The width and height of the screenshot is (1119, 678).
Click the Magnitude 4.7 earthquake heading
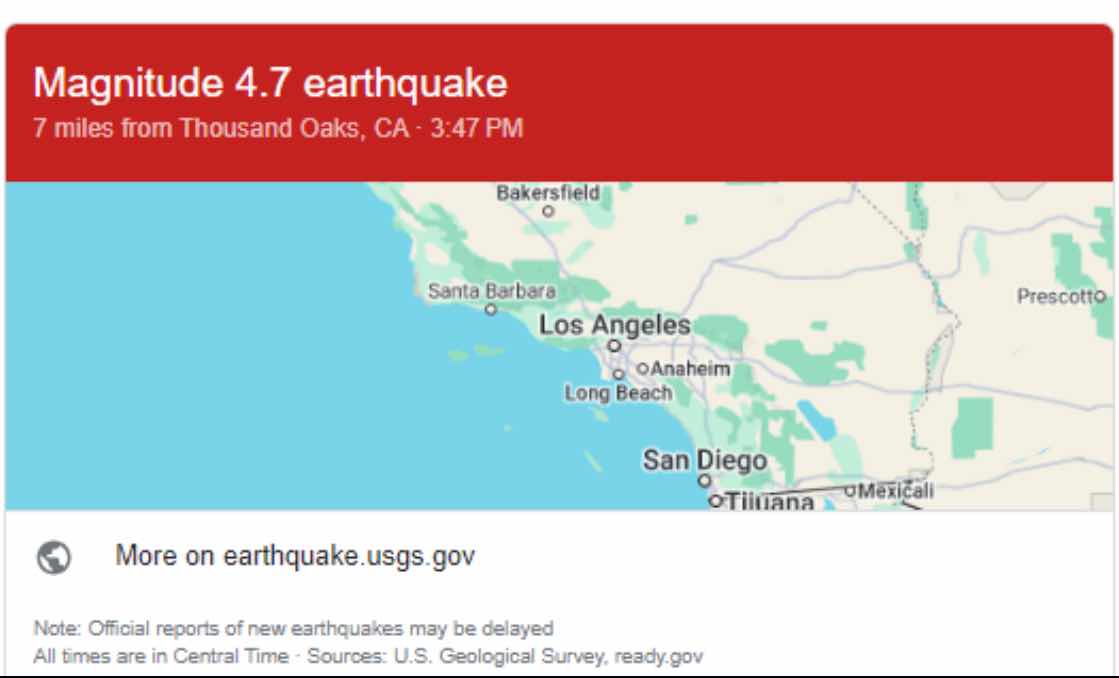pos(270,83)
